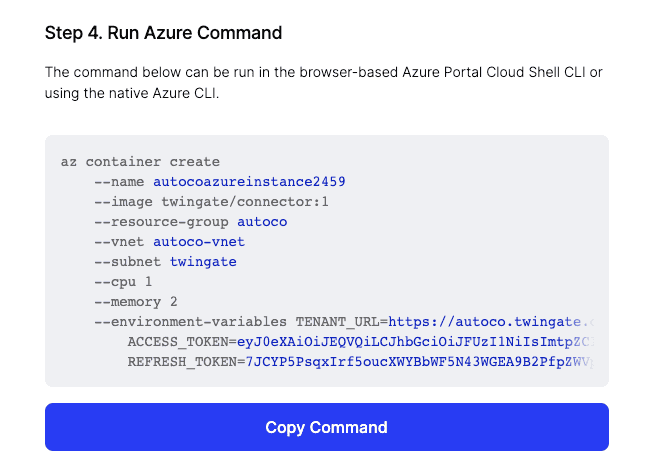Click the --environment-variables flag text
The height and width of the screenshot is (476, 648).
[190, 322]
